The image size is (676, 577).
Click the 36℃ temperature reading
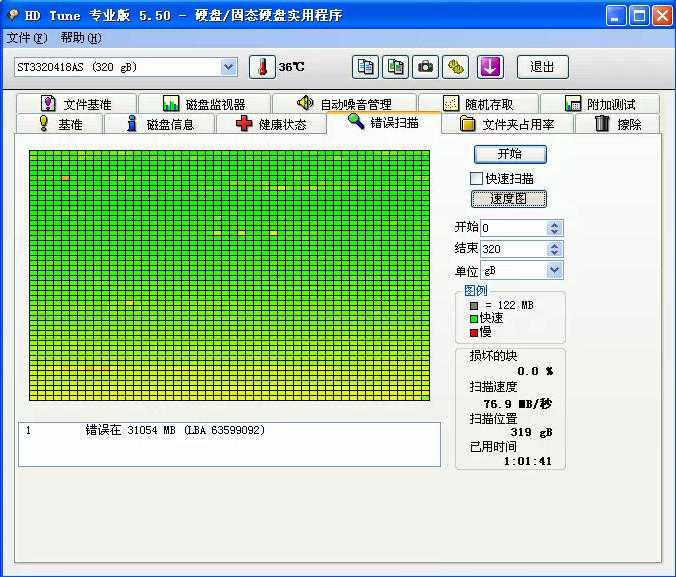pos(291,67)
